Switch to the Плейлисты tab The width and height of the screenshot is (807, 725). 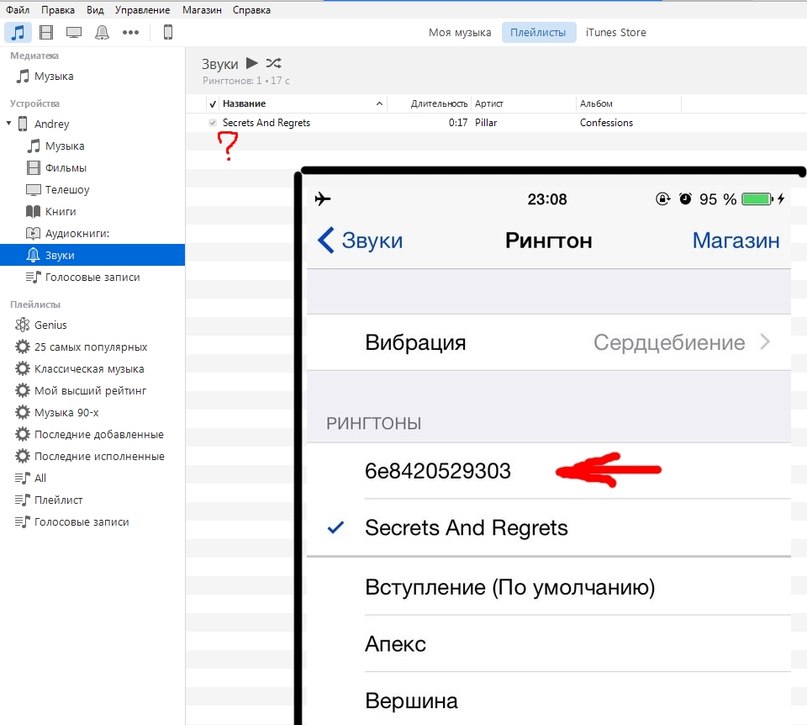[538, 32]
